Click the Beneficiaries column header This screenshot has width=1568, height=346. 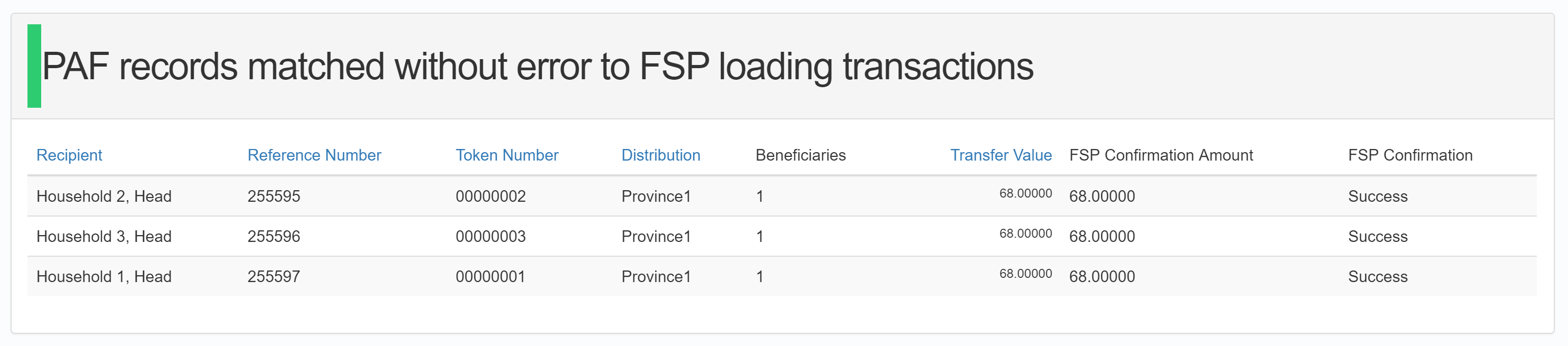click(x=801, y=155)
